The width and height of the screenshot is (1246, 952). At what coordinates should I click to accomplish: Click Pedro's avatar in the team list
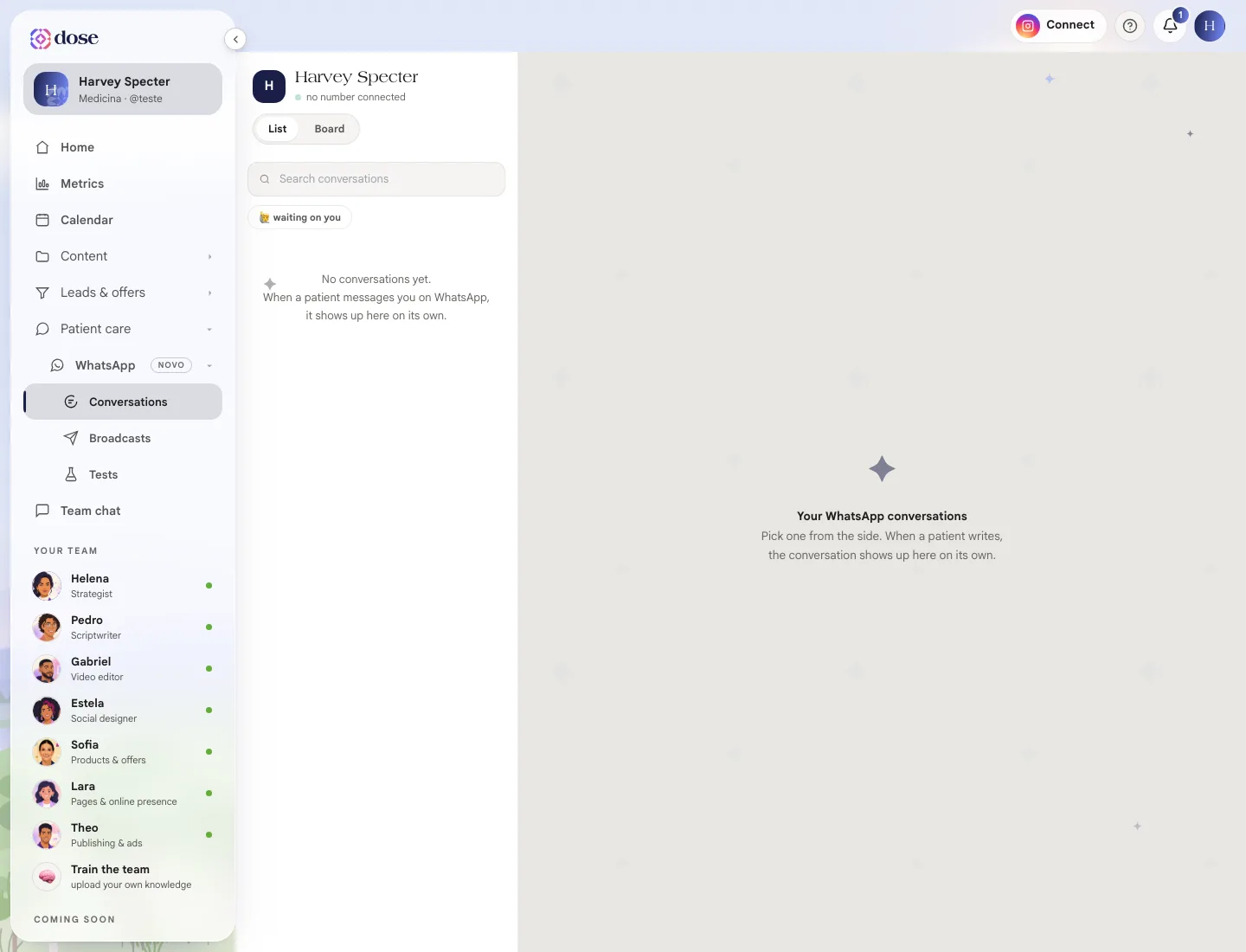coord(47,627)
